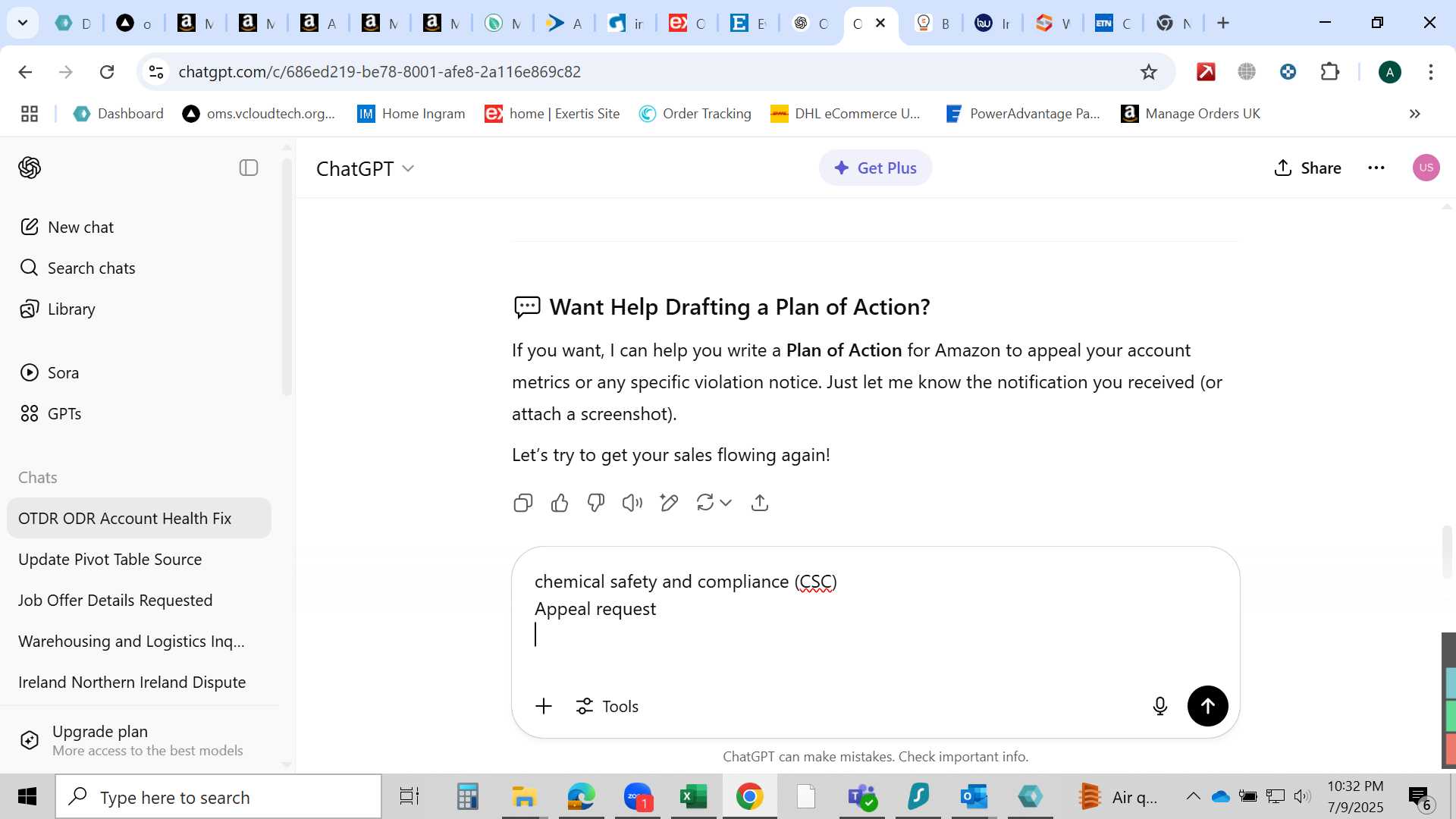The height and width of the screenshot is (819, 1456).
Task: Open the tab search dropdown arrow
Action: point(23,23)
